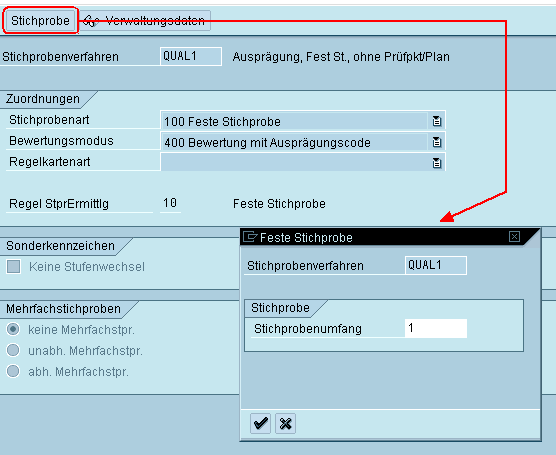
Task: Open the Regelkartenart dropdown list icon
Action: tap(437, 163)
